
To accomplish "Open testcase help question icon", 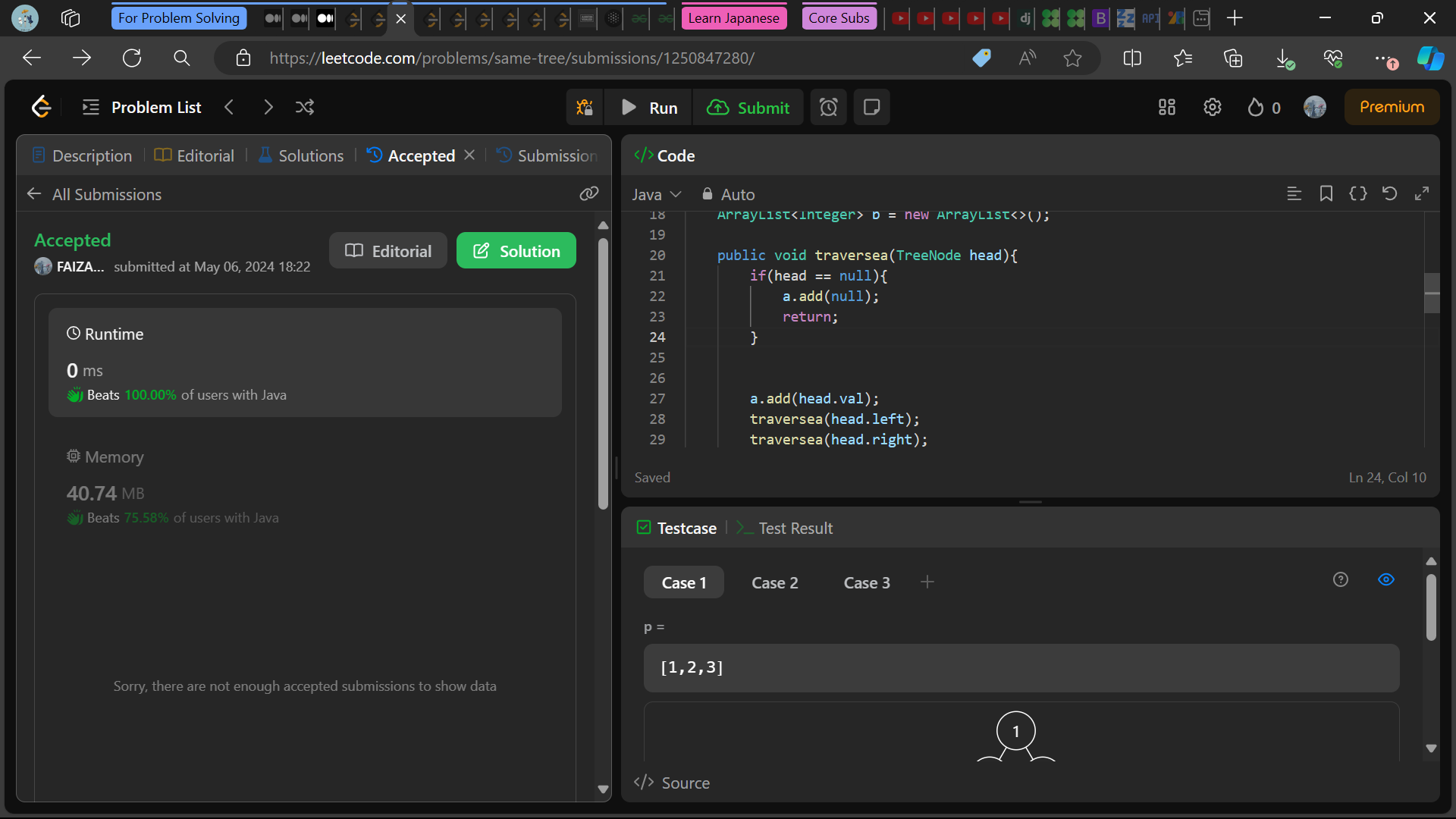I will tap(1341, 579).
